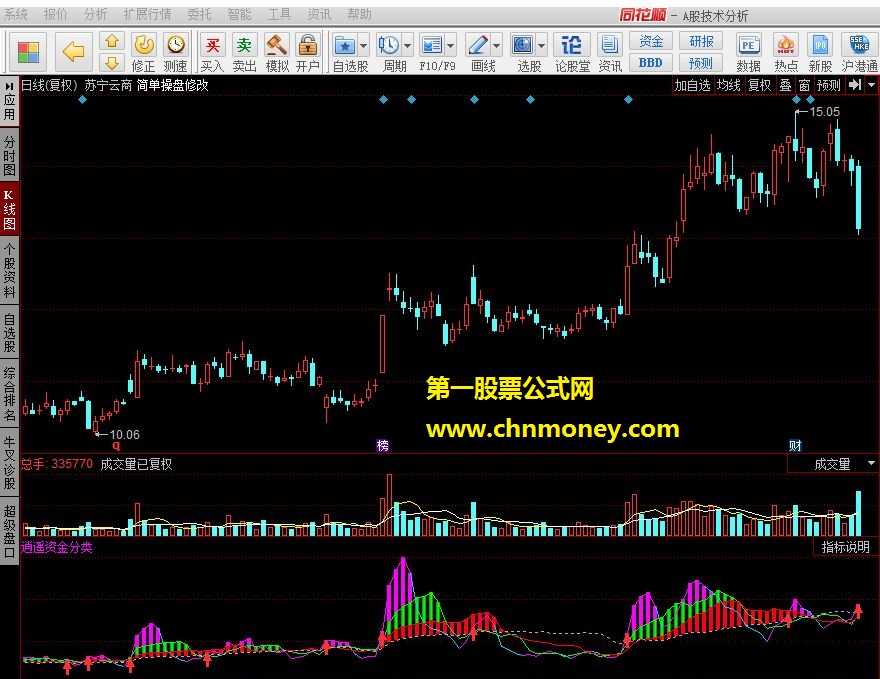Open the 综合排名 sidebar tab

(9, 394)
